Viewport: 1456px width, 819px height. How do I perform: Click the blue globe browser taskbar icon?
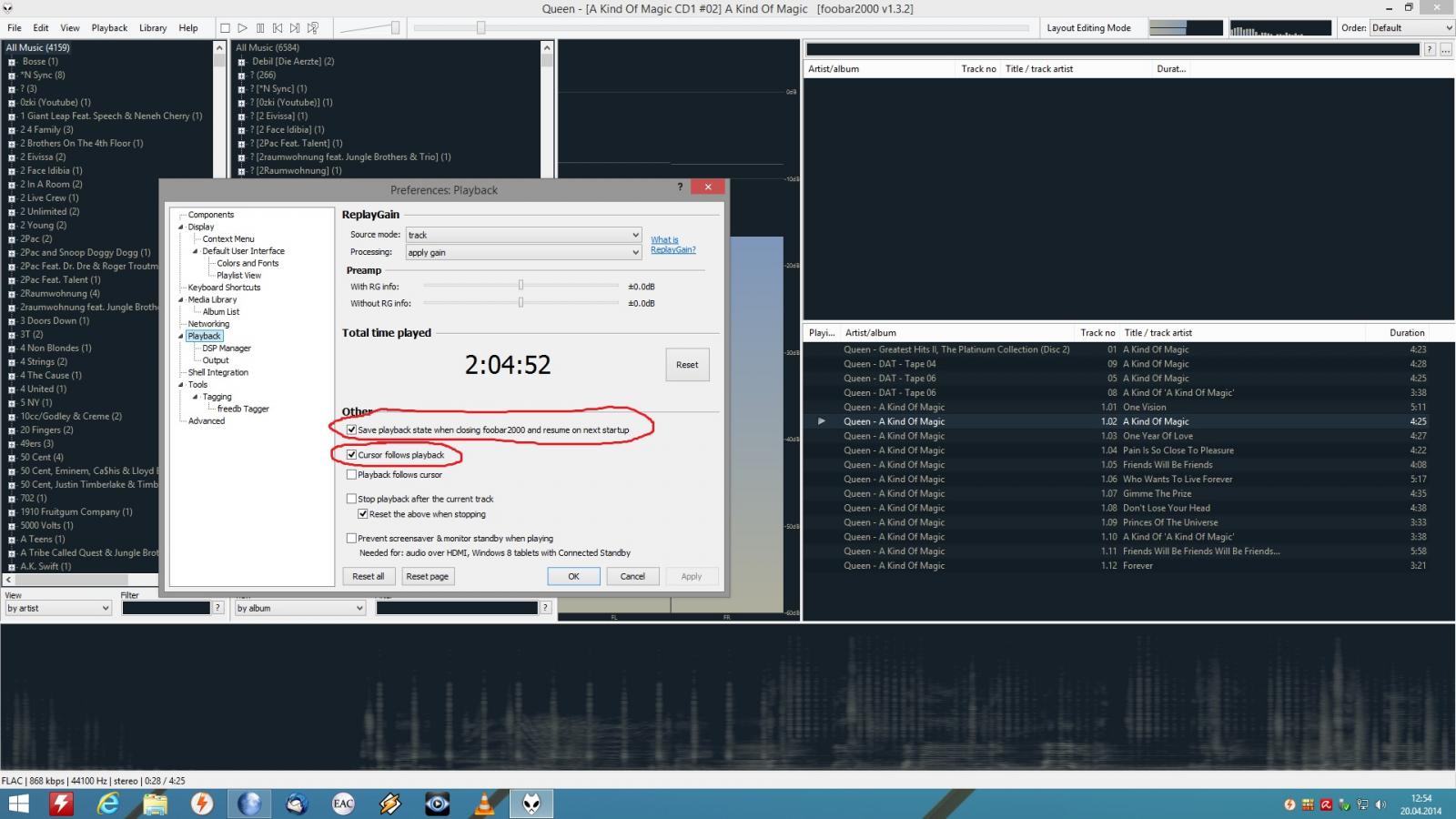coord(249,804)
